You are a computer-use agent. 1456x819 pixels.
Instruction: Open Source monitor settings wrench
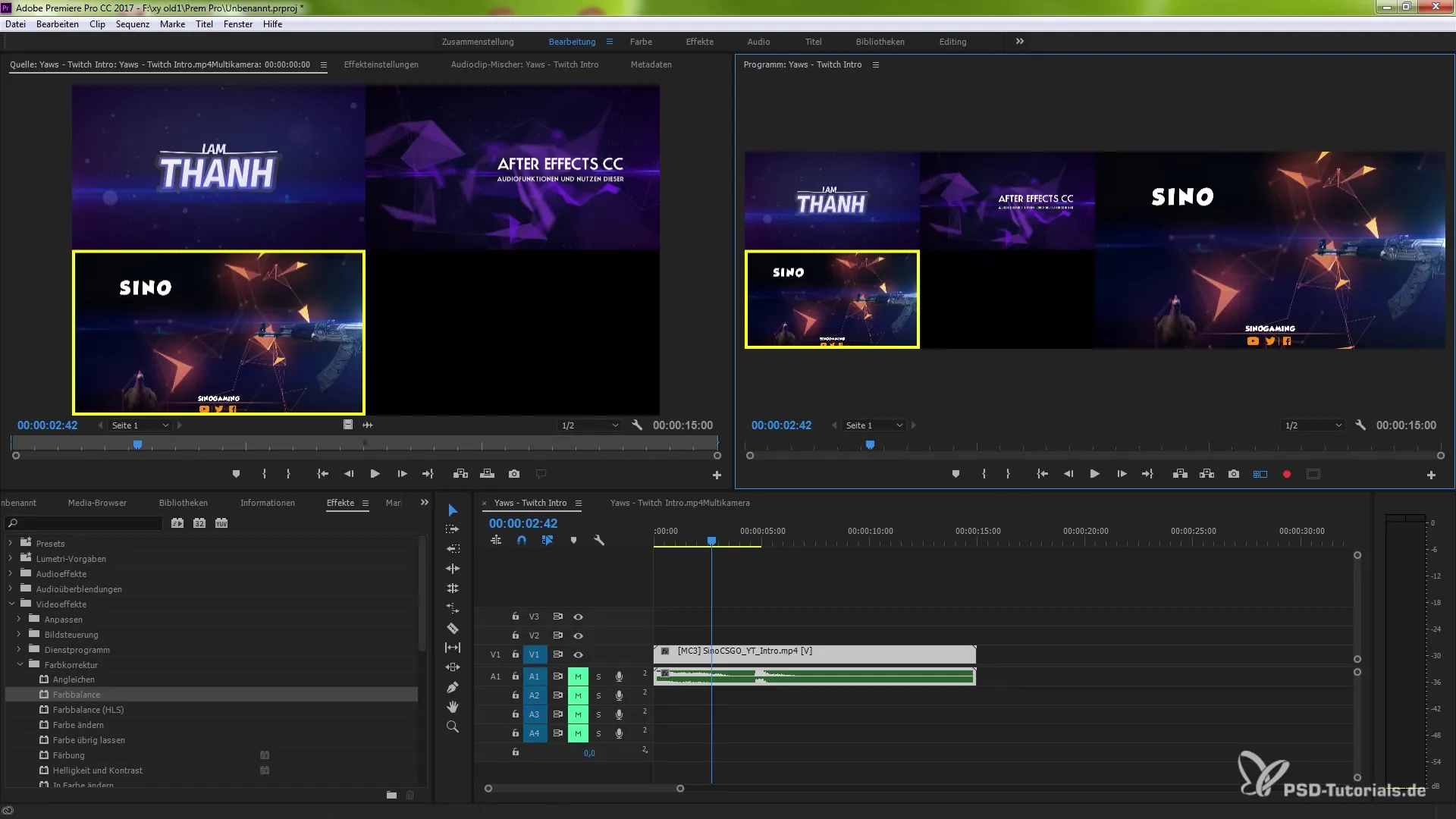(x=637, y=425)
